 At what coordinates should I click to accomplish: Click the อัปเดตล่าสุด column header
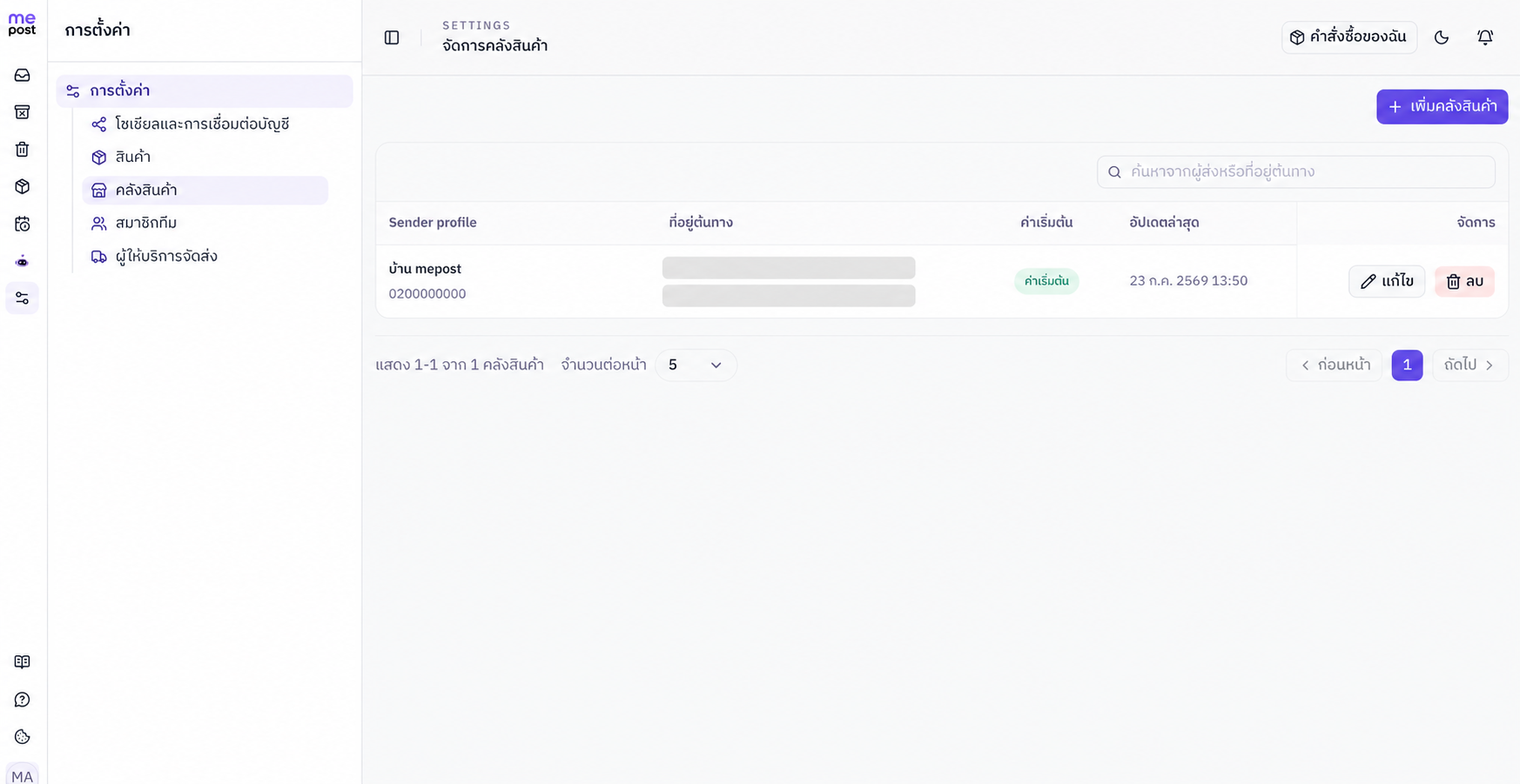(x=1164, y=223)
